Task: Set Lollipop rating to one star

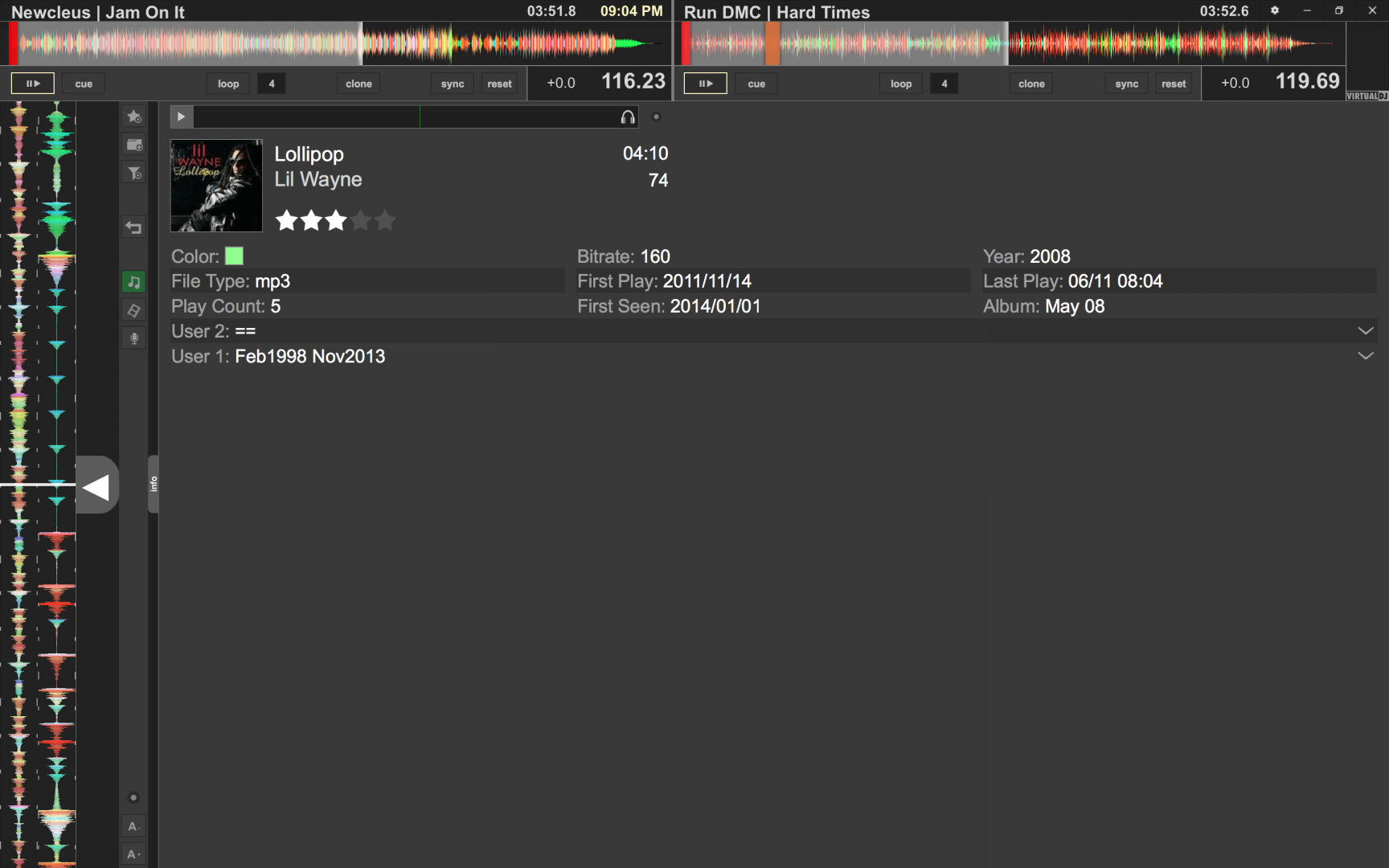Action: click(x=286, y=220)
